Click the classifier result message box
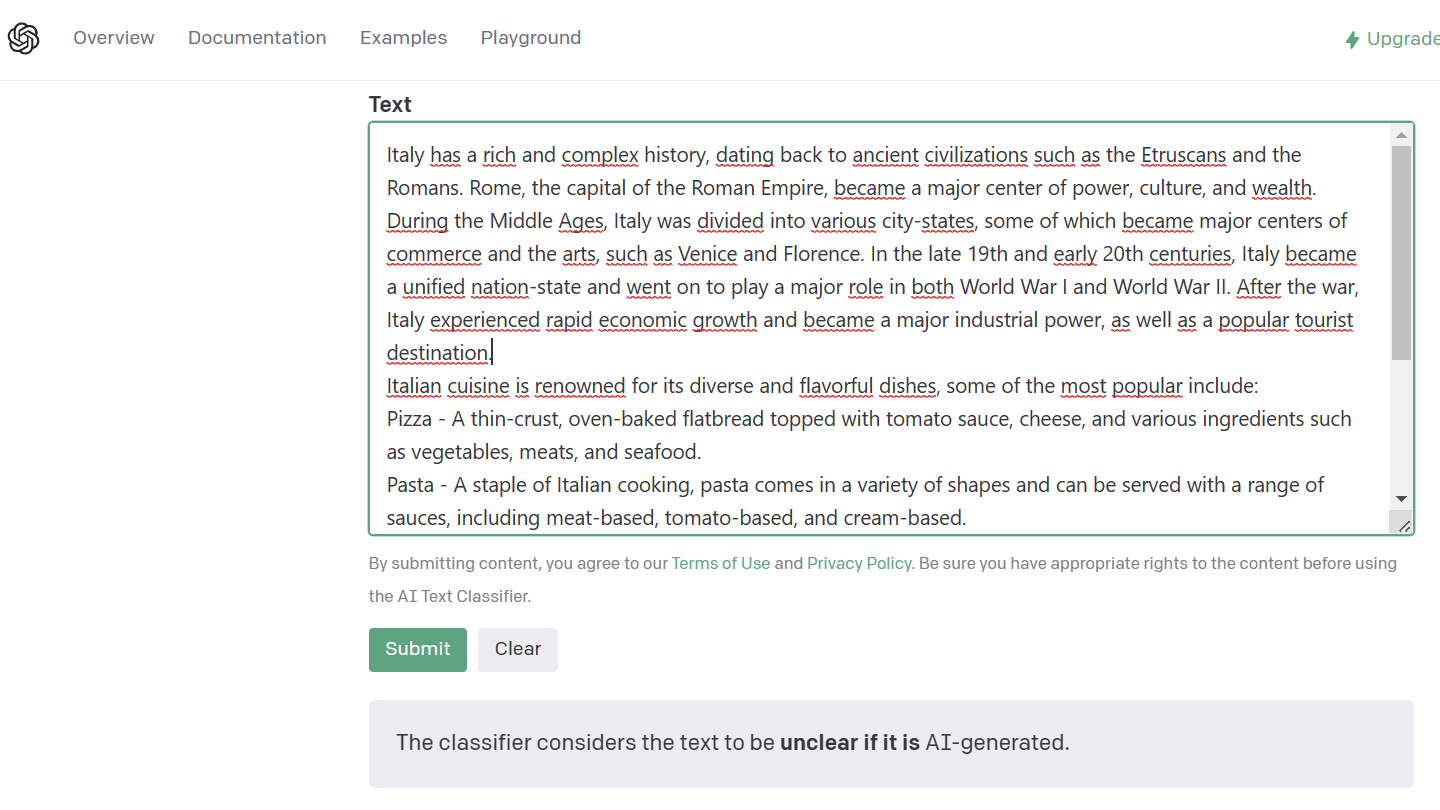1440x810 pixels. (891, 744)
